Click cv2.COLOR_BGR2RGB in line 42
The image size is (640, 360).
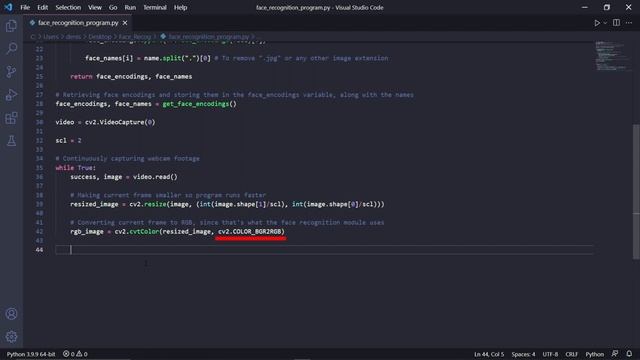(x=249, y=231)
